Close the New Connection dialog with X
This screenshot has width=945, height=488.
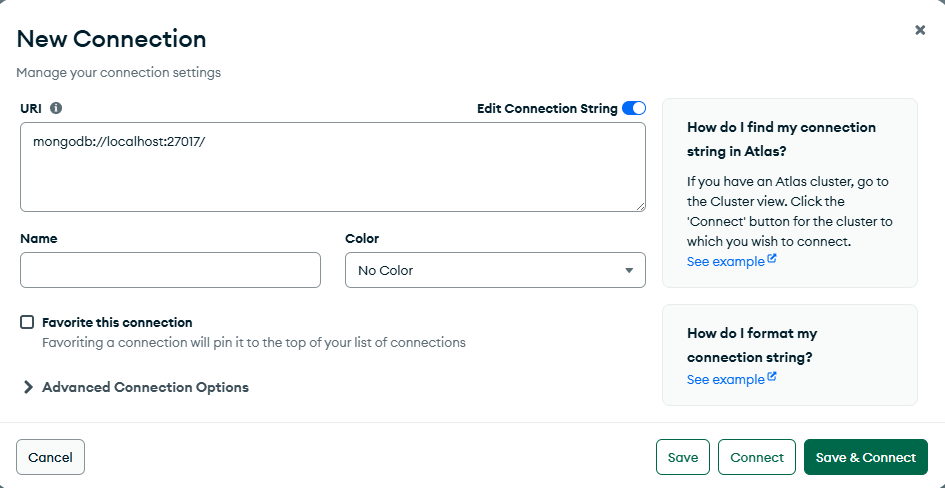coord(920,30)
